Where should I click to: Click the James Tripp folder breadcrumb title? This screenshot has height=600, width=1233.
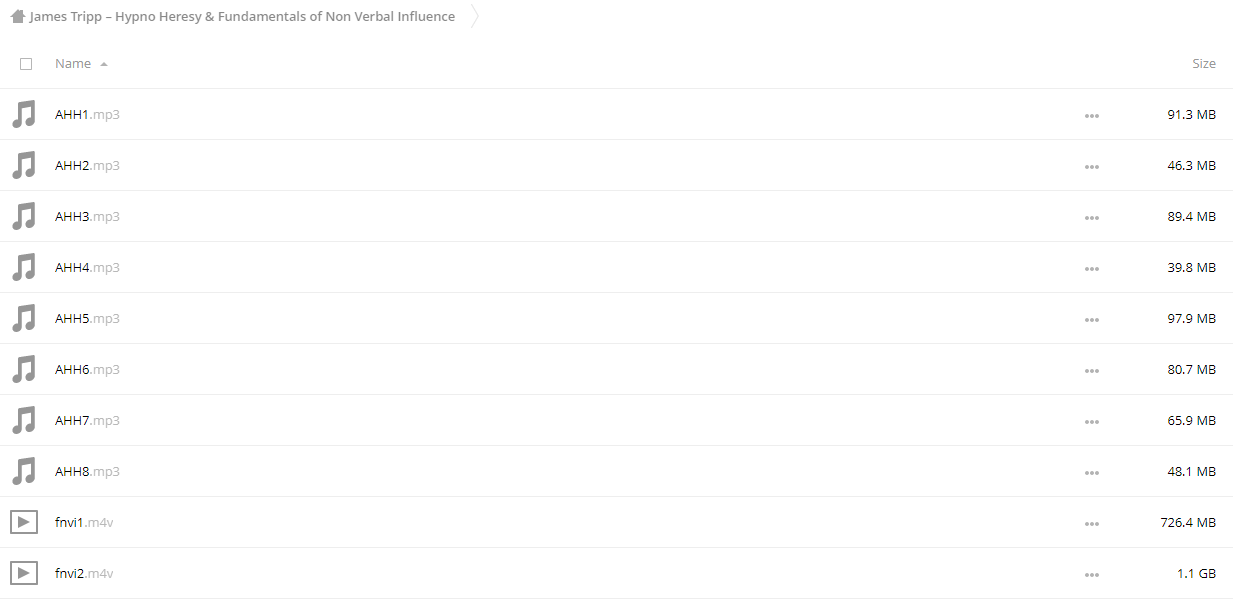242,16
